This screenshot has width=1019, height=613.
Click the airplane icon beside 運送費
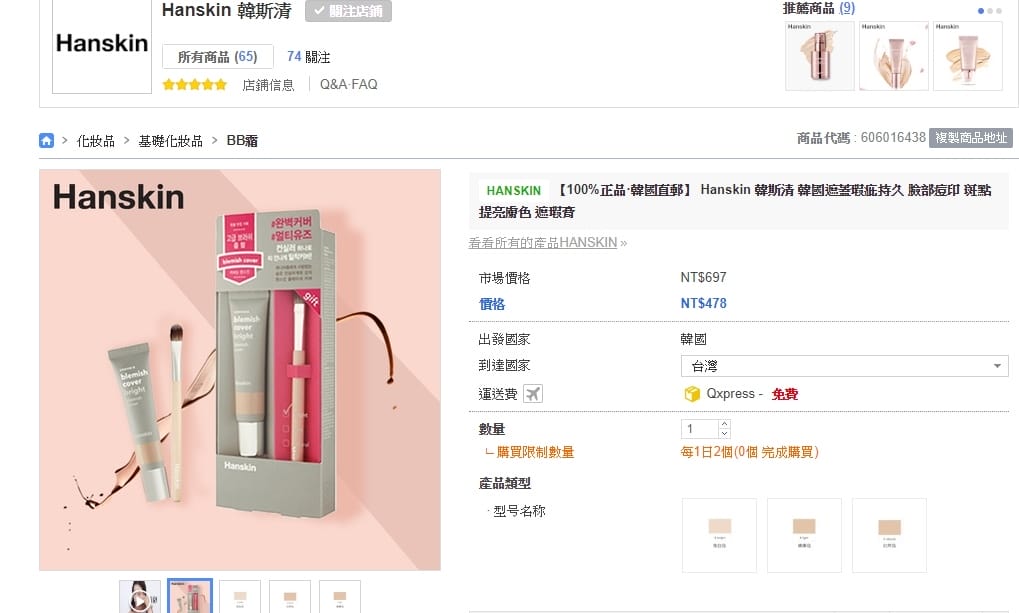pos(533,392)
